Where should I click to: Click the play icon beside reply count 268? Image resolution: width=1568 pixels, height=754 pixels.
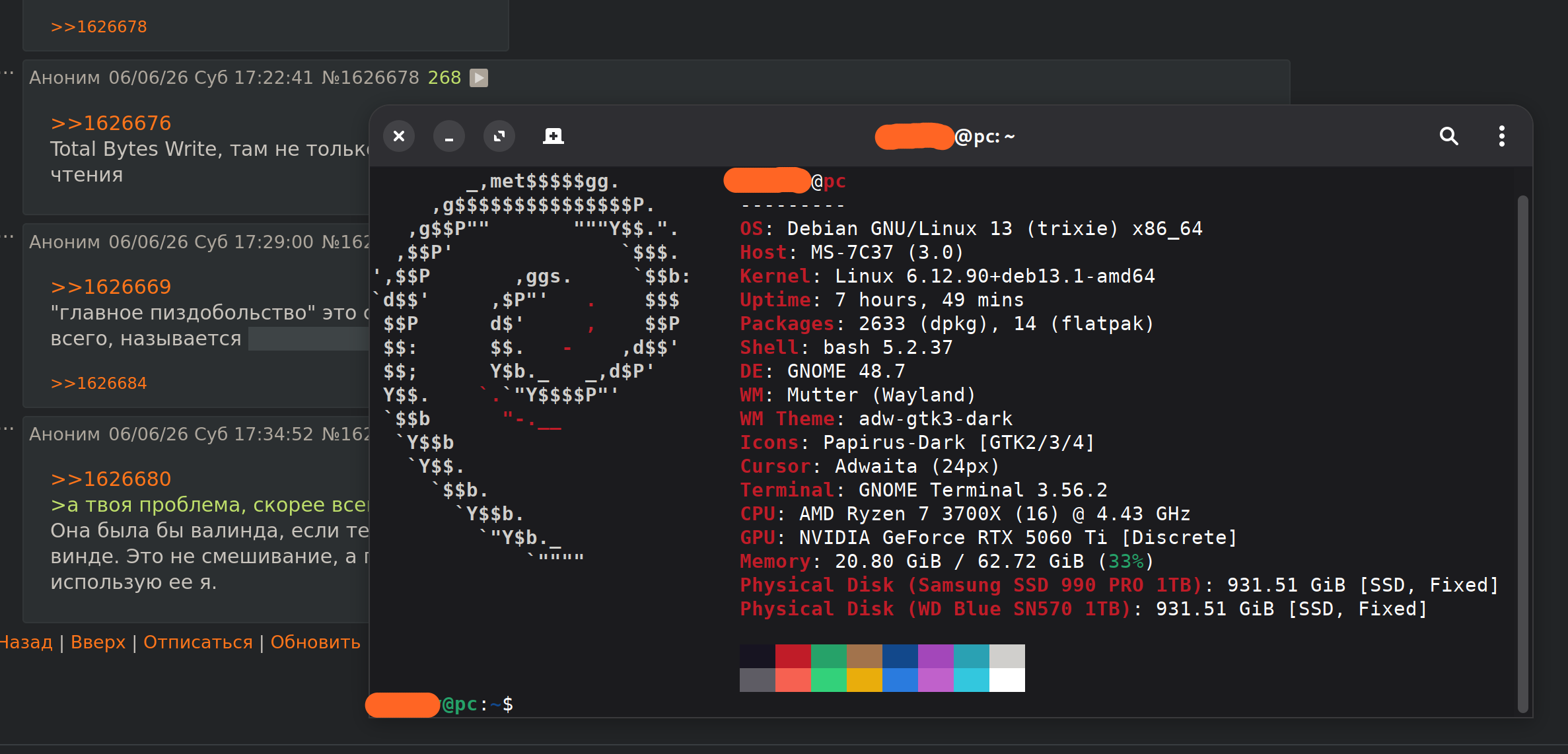point(479,78)
